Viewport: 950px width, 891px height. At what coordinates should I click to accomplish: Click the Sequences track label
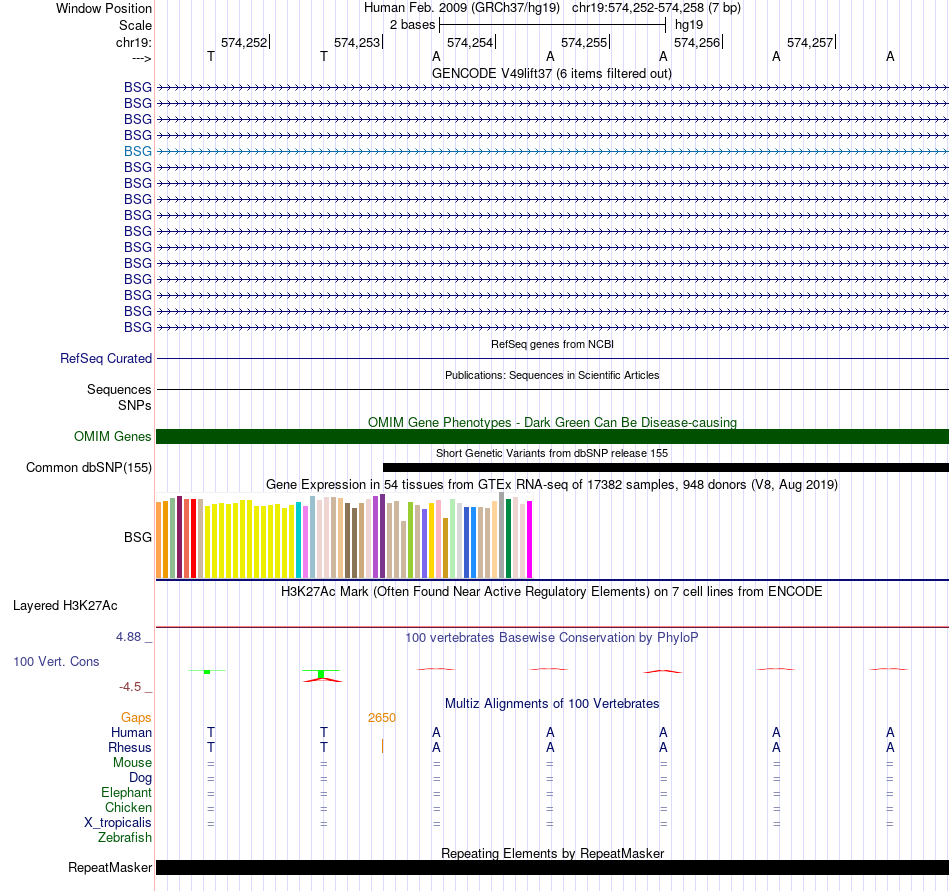click(119, 389)
